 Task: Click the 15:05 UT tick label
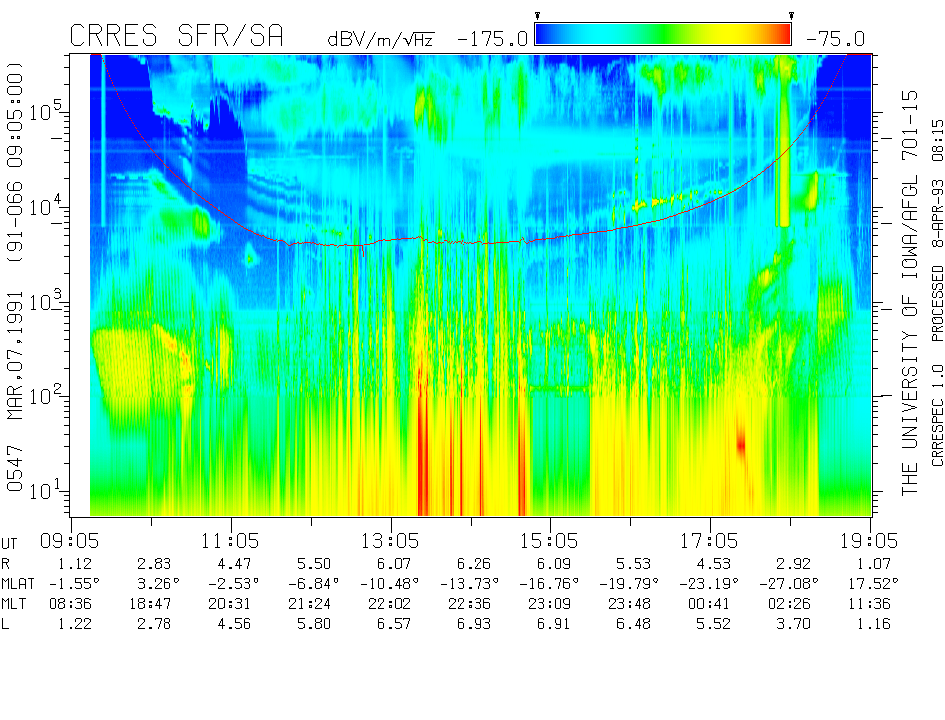[549, 541]
